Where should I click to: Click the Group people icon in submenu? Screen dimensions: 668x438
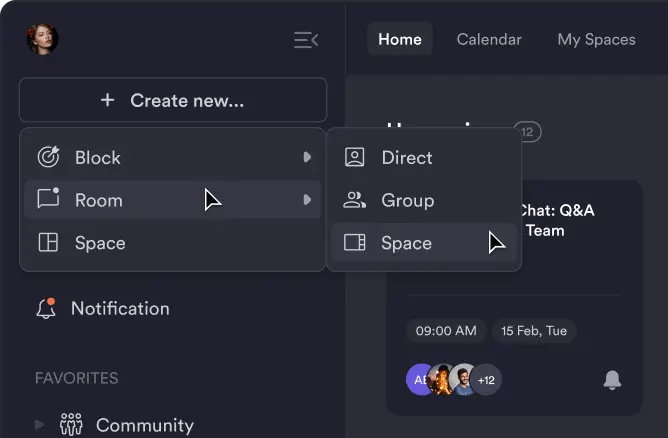tap(354, 200)
